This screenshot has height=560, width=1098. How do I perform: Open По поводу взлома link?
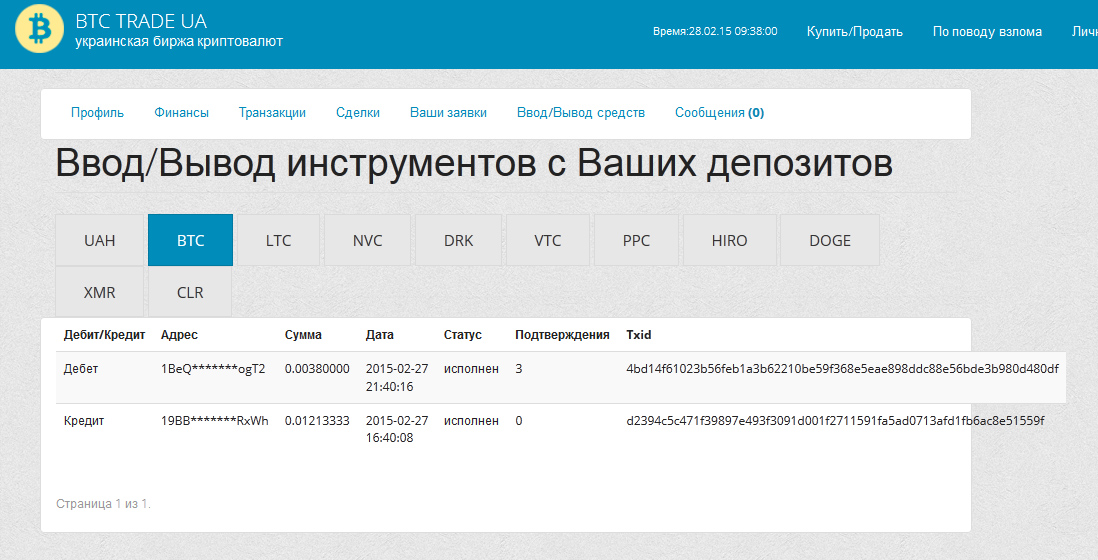pos(986,32)
